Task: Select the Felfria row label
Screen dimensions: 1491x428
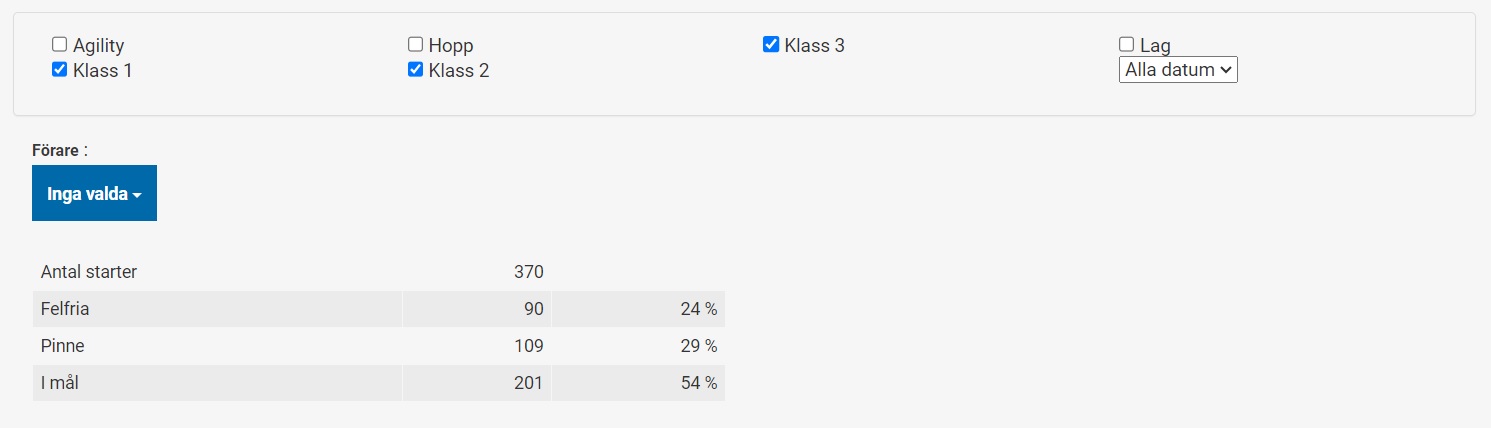Action: [65, 309]
